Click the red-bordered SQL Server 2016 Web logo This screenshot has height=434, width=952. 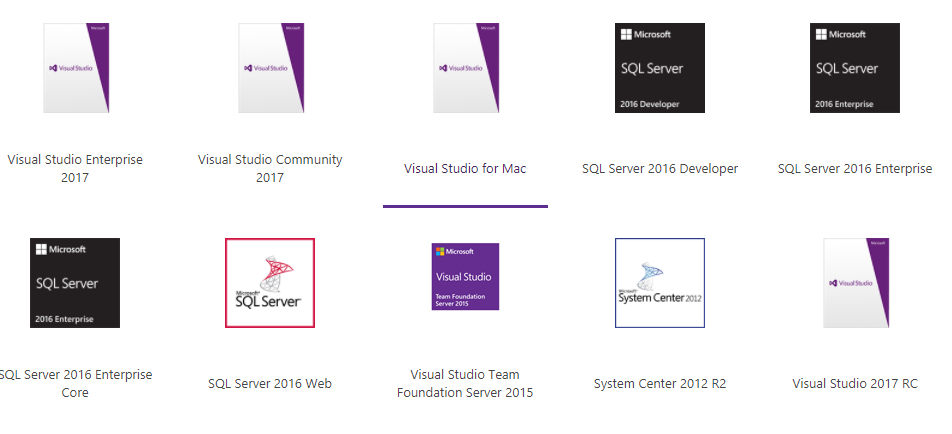pyautogui.click(x=270, y=283)
